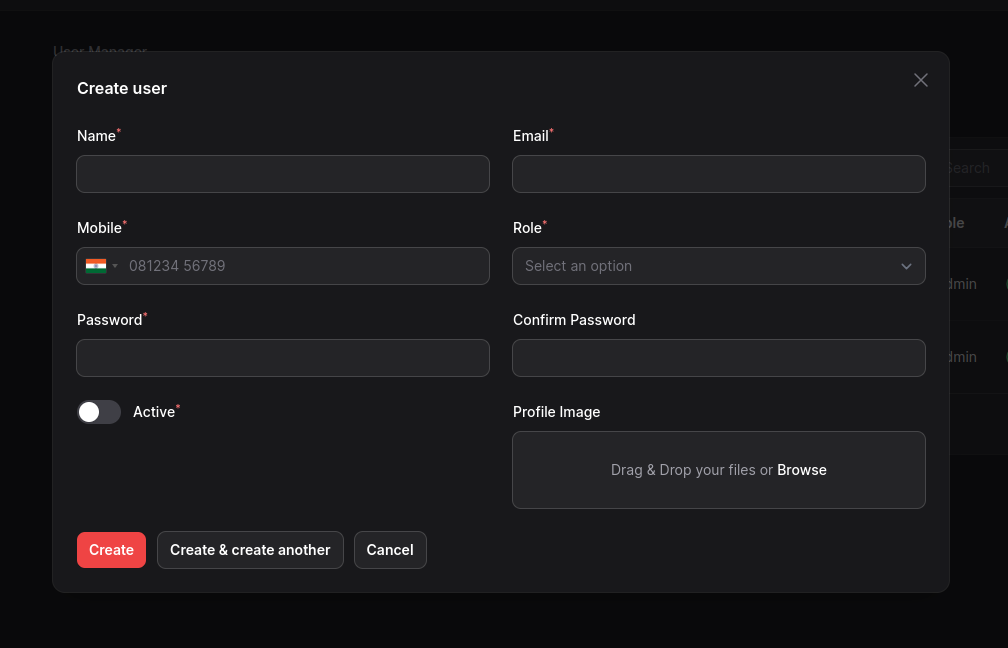Click the 'User Manager' heading
1008x648 pixels.
(101, 52)
